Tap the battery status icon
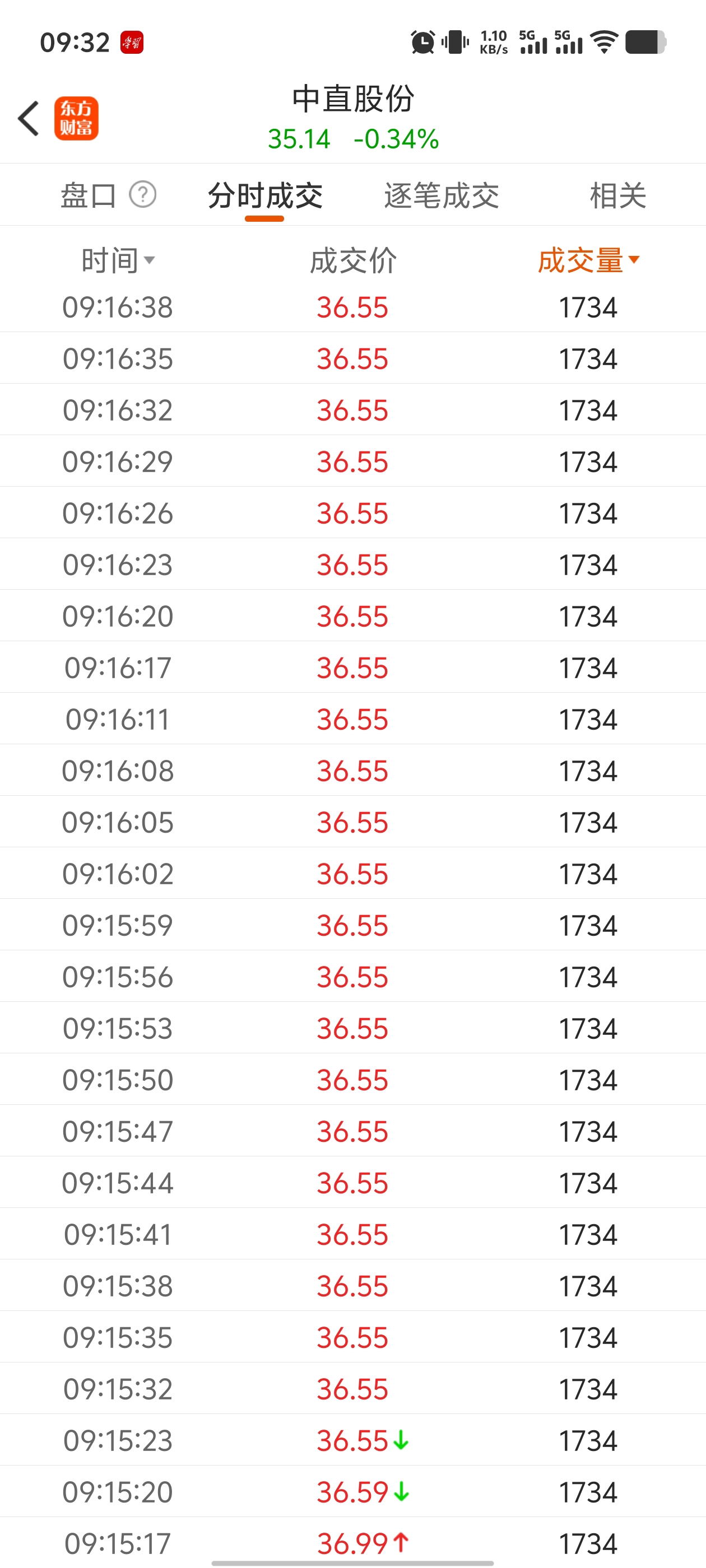706x1568 pixels. [x=645, y=43]
